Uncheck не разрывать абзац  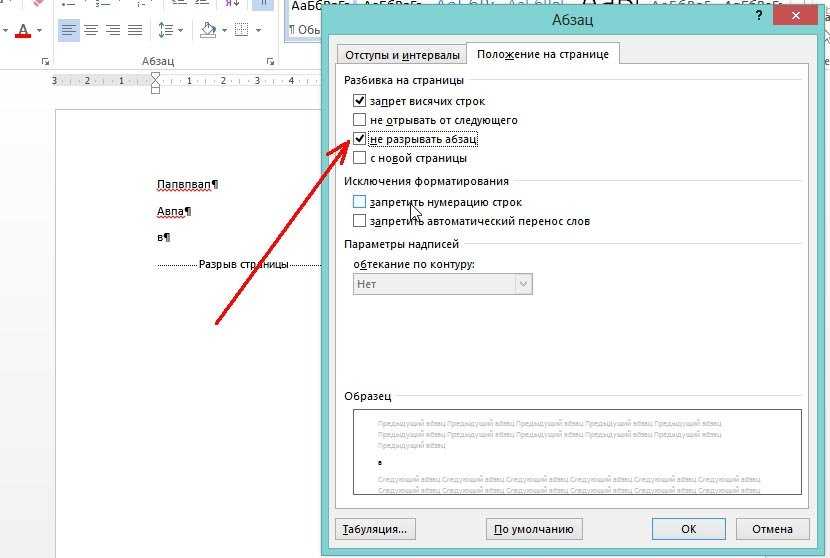pos(359,139)
